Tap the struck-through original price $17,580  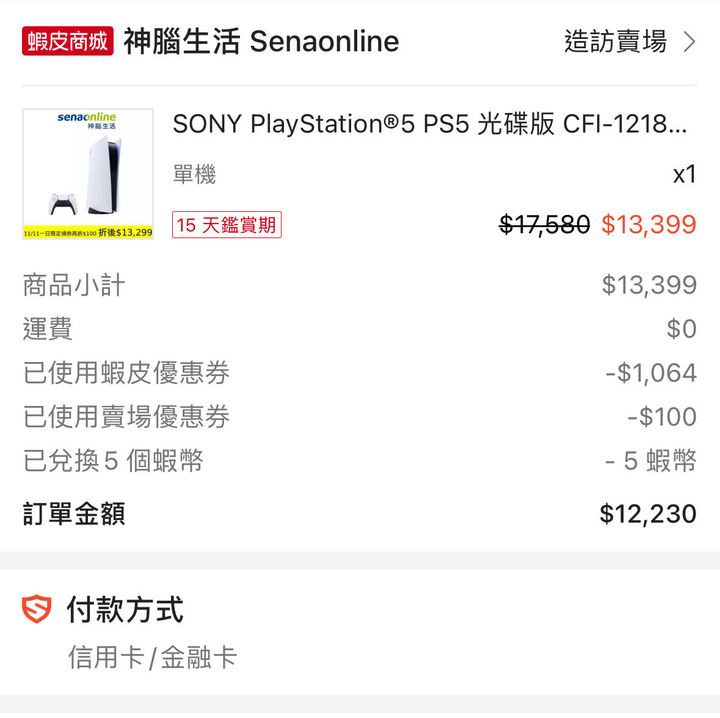click(x=544, y=224)
